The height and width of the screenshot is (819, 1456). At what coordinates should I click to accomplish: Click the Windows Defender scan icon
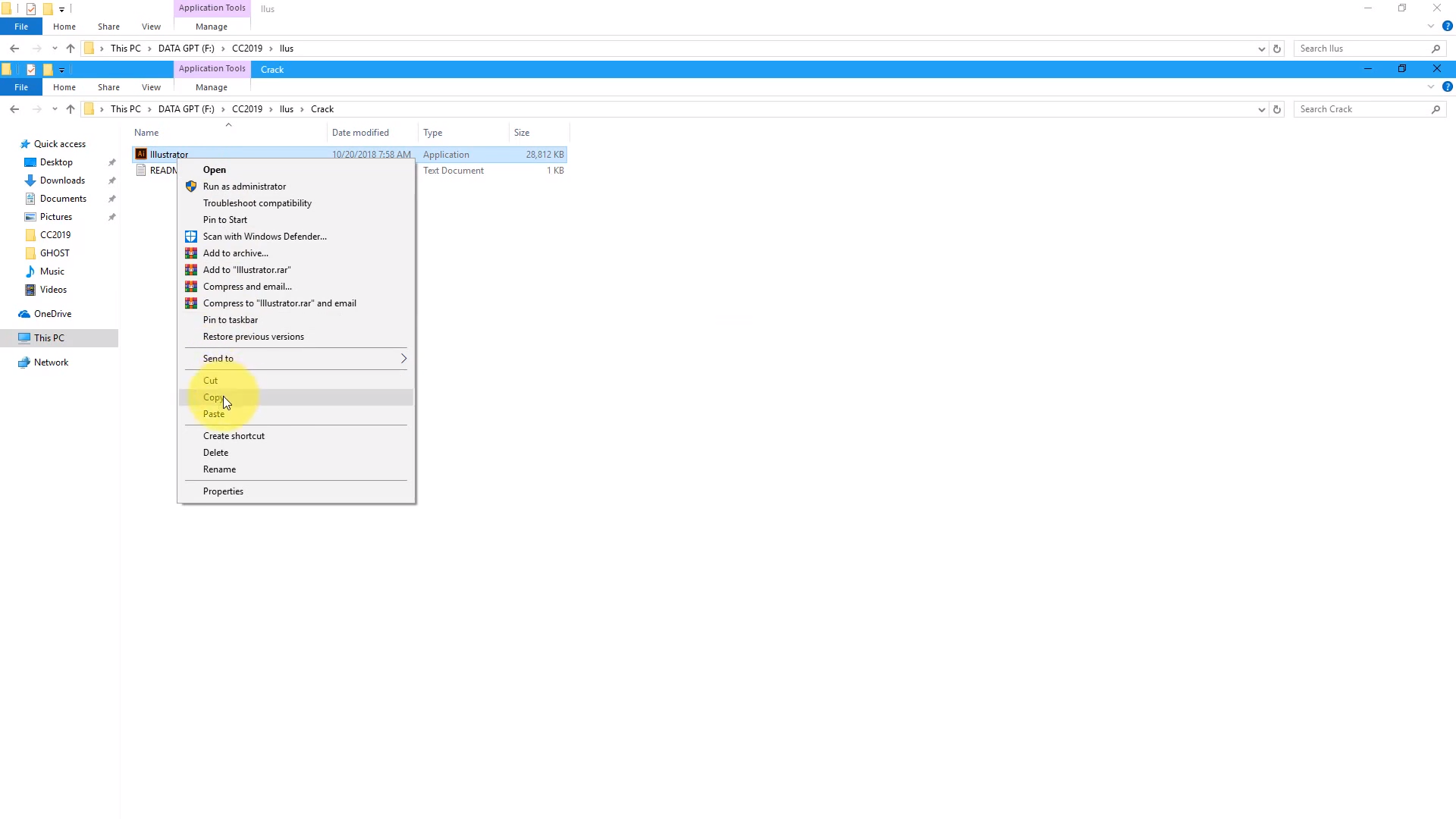[191, 237]
